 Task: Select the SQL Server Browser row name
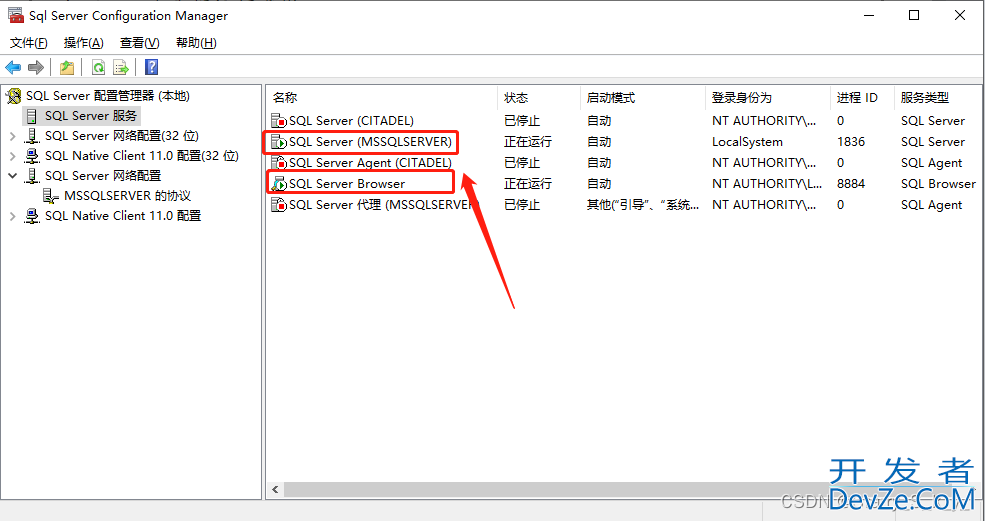pos(347,184)
